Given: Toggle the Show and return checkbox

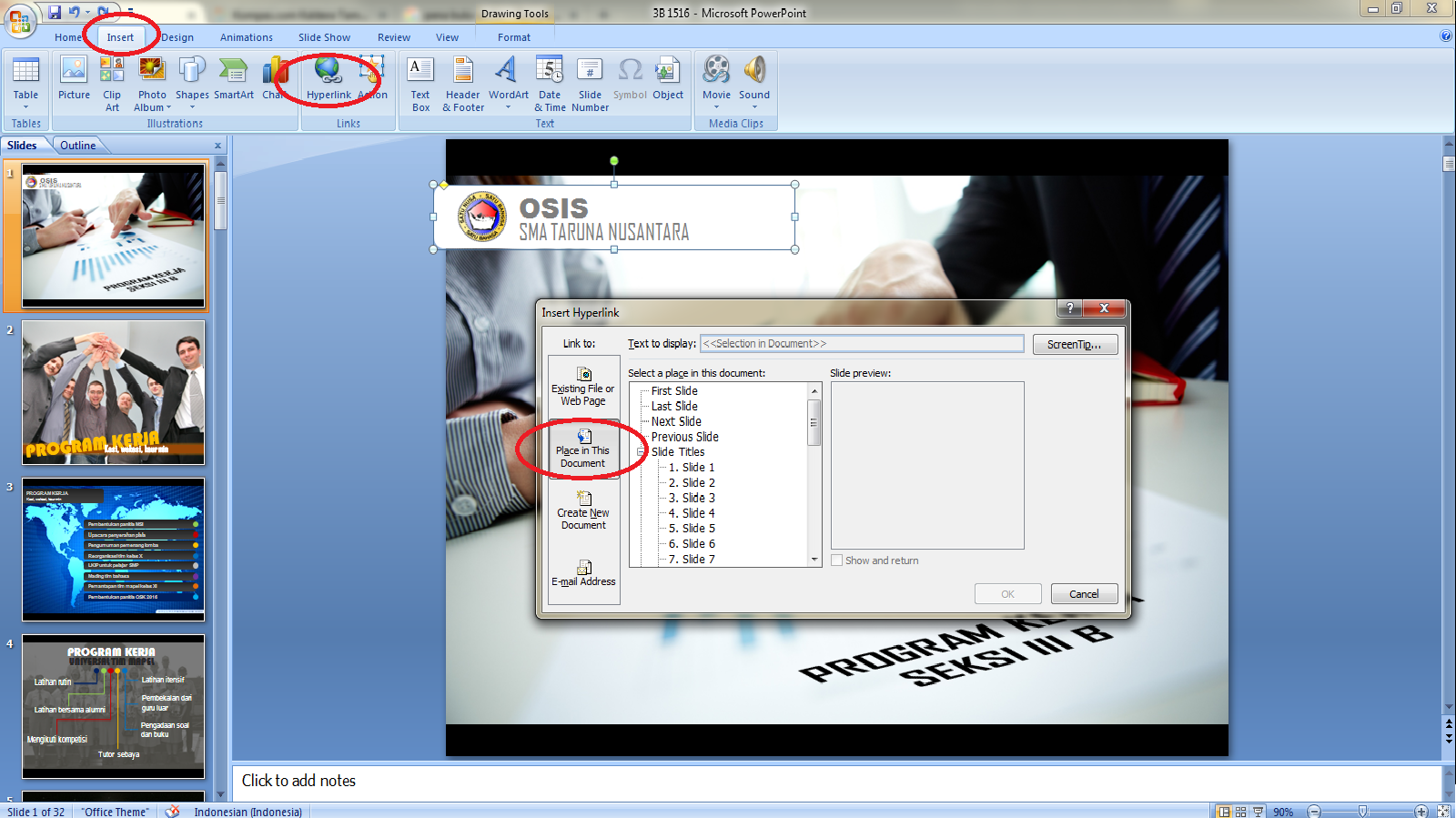Looking at the screenshot, I should coord(837,560).
